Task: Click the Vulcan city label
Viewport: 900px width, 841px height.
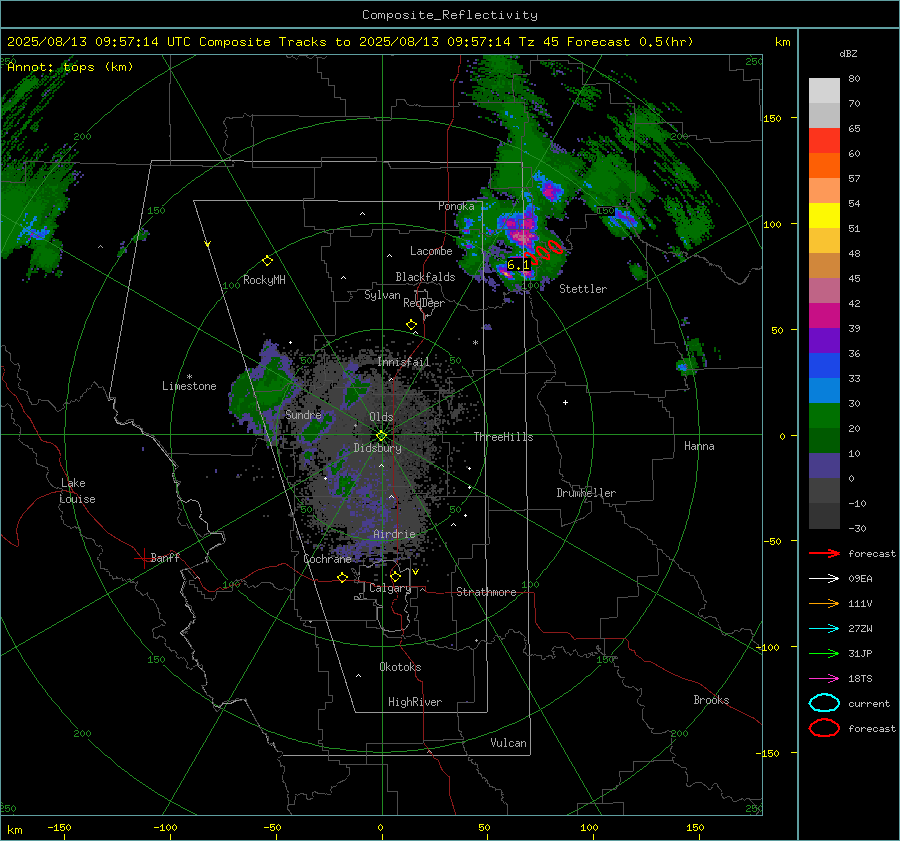Action: click(x=508, y=743)
